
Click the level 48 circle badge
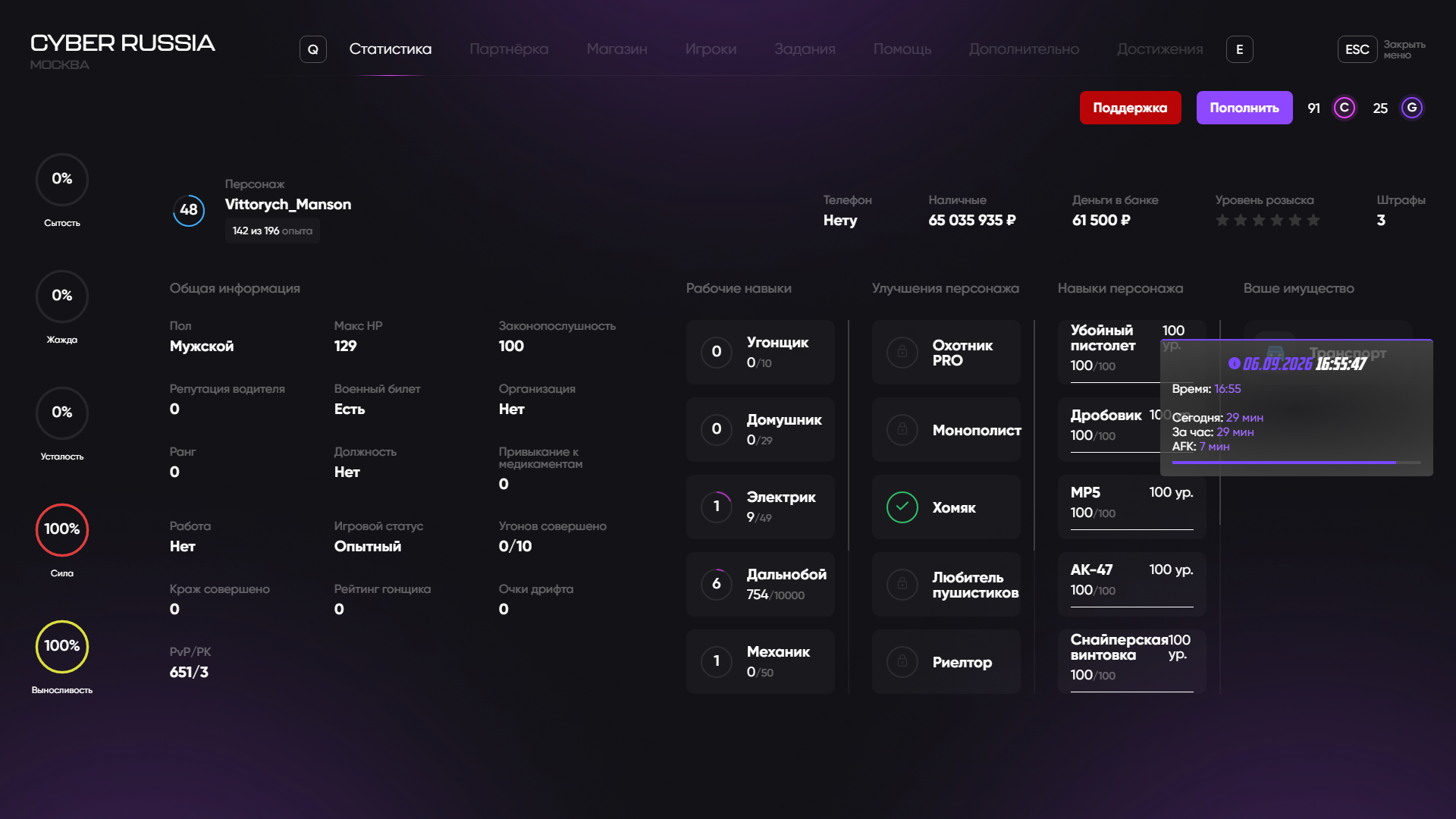[189, 210]
